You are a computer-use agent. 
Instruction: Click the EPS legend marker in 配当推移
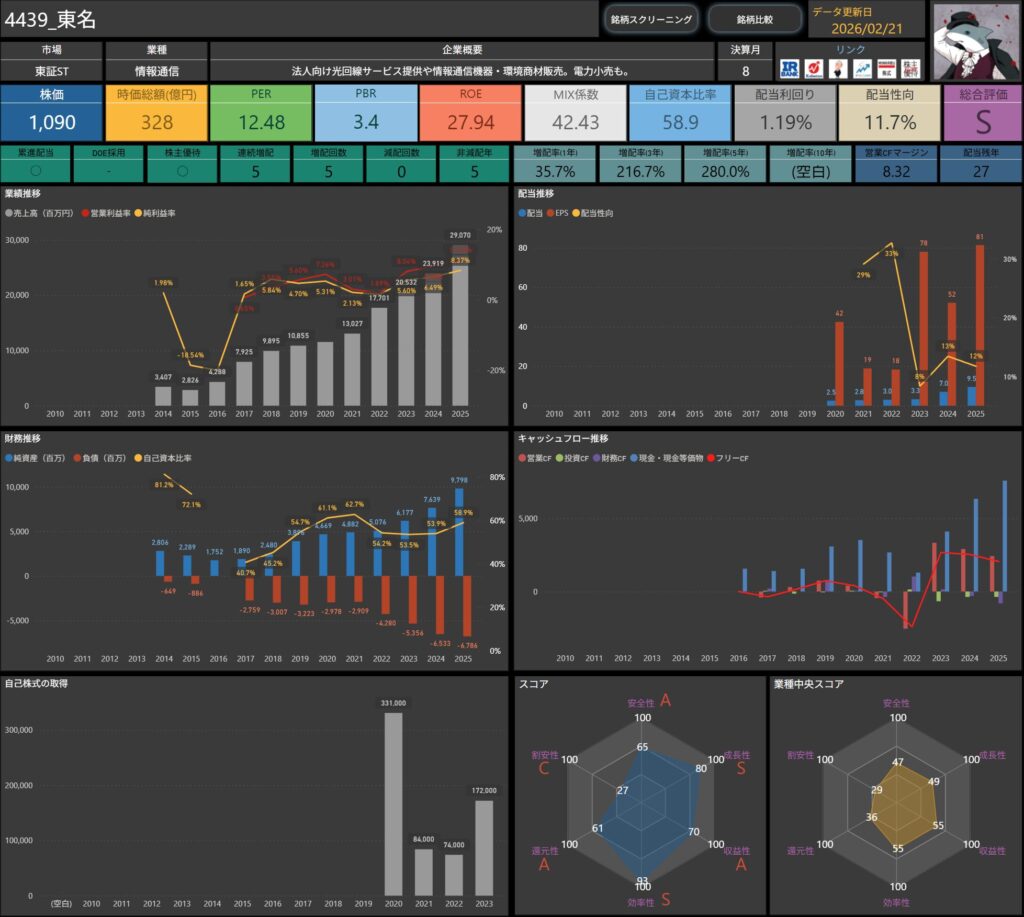point(550,214)
